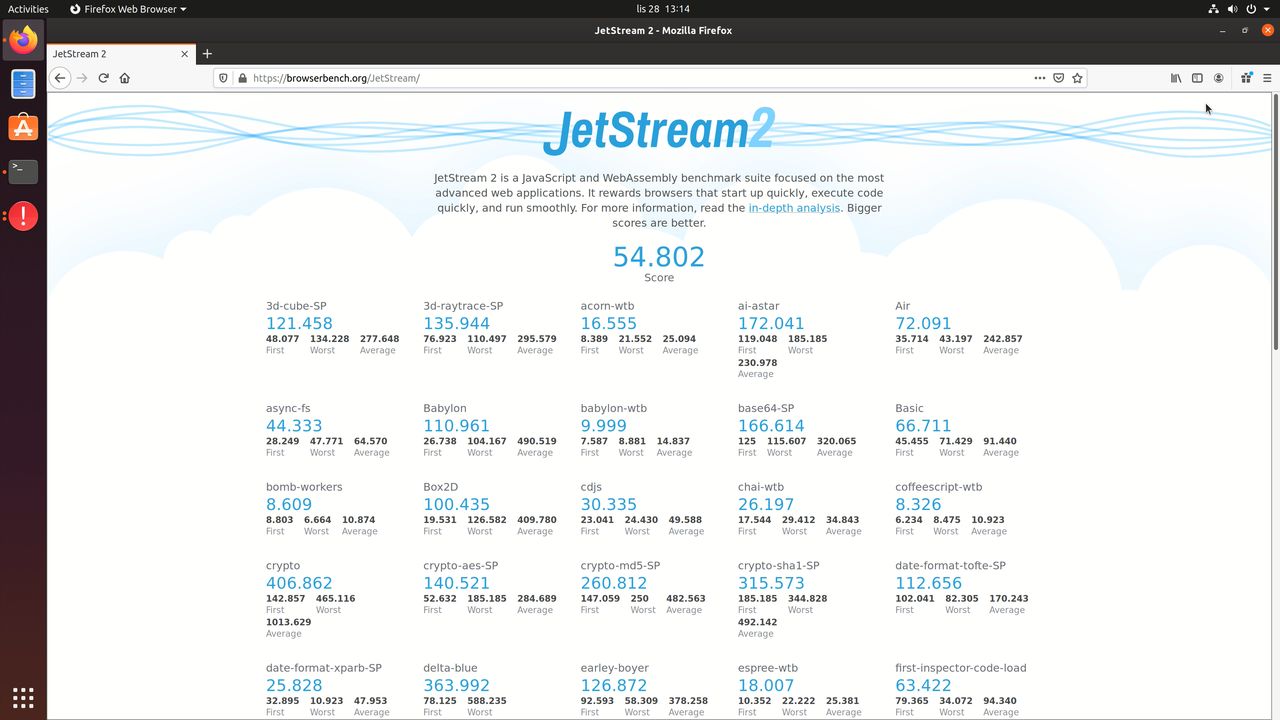Click the base64-SP benchmark name
The width and height of the screenshot is (1280, 720).
click(766, 408)
